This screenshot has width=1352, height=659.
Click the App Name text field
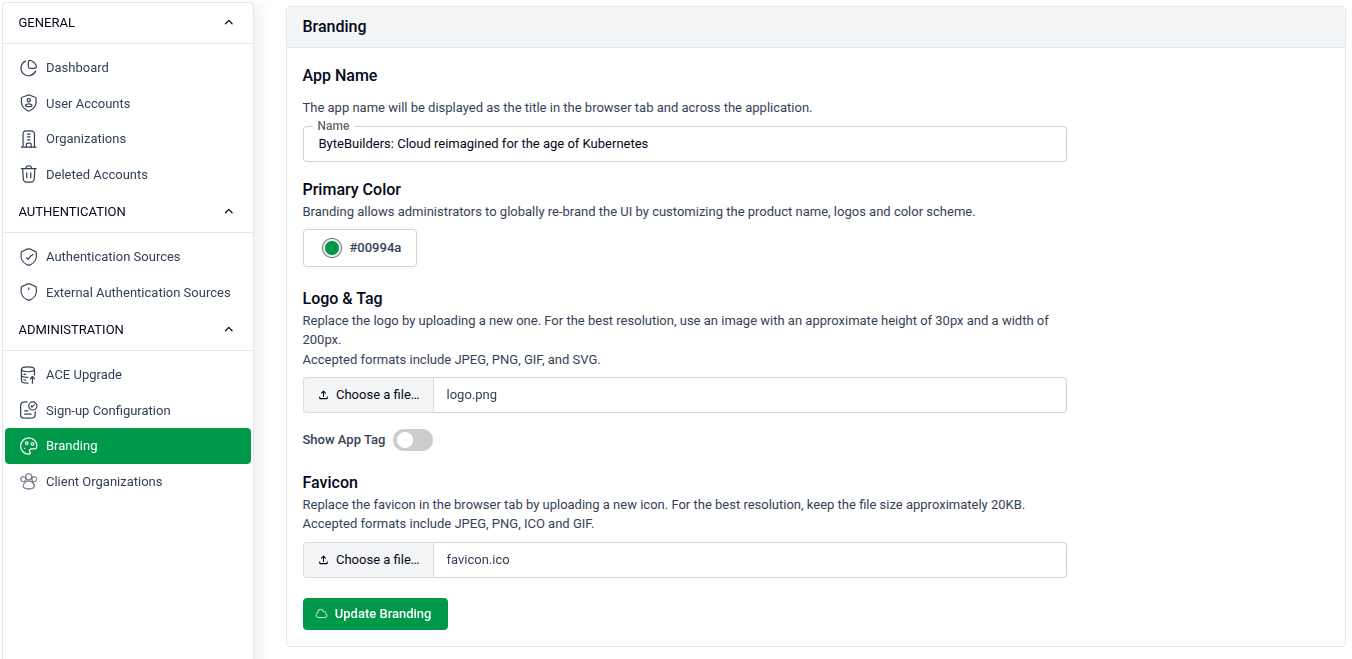point(684,143)
